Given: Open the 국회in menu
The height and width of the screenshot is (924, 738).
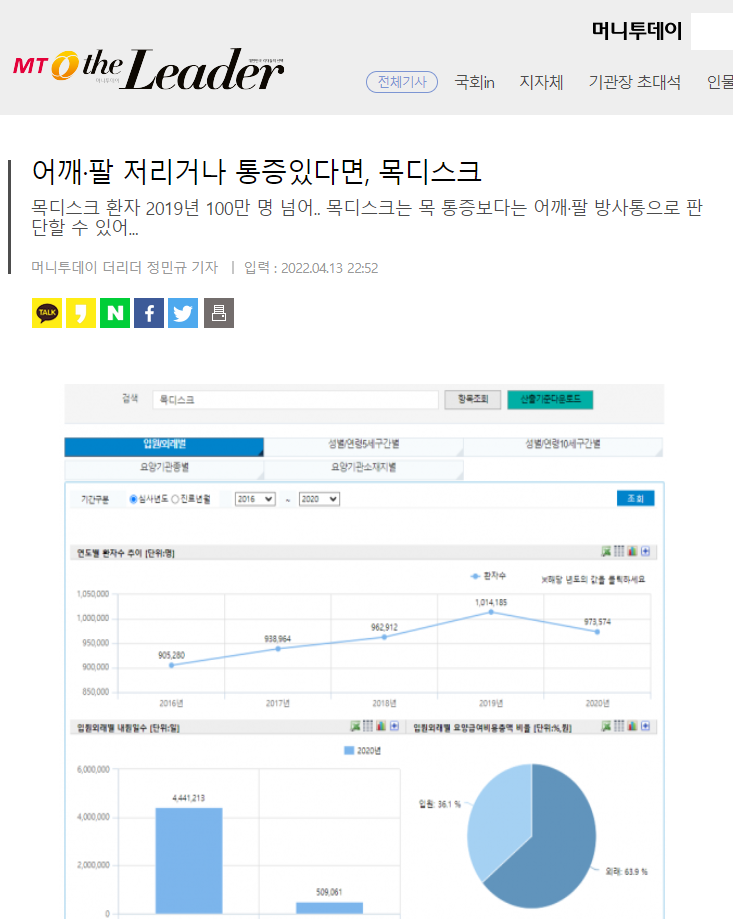Looking at the screenshot, I should [475, 82].
